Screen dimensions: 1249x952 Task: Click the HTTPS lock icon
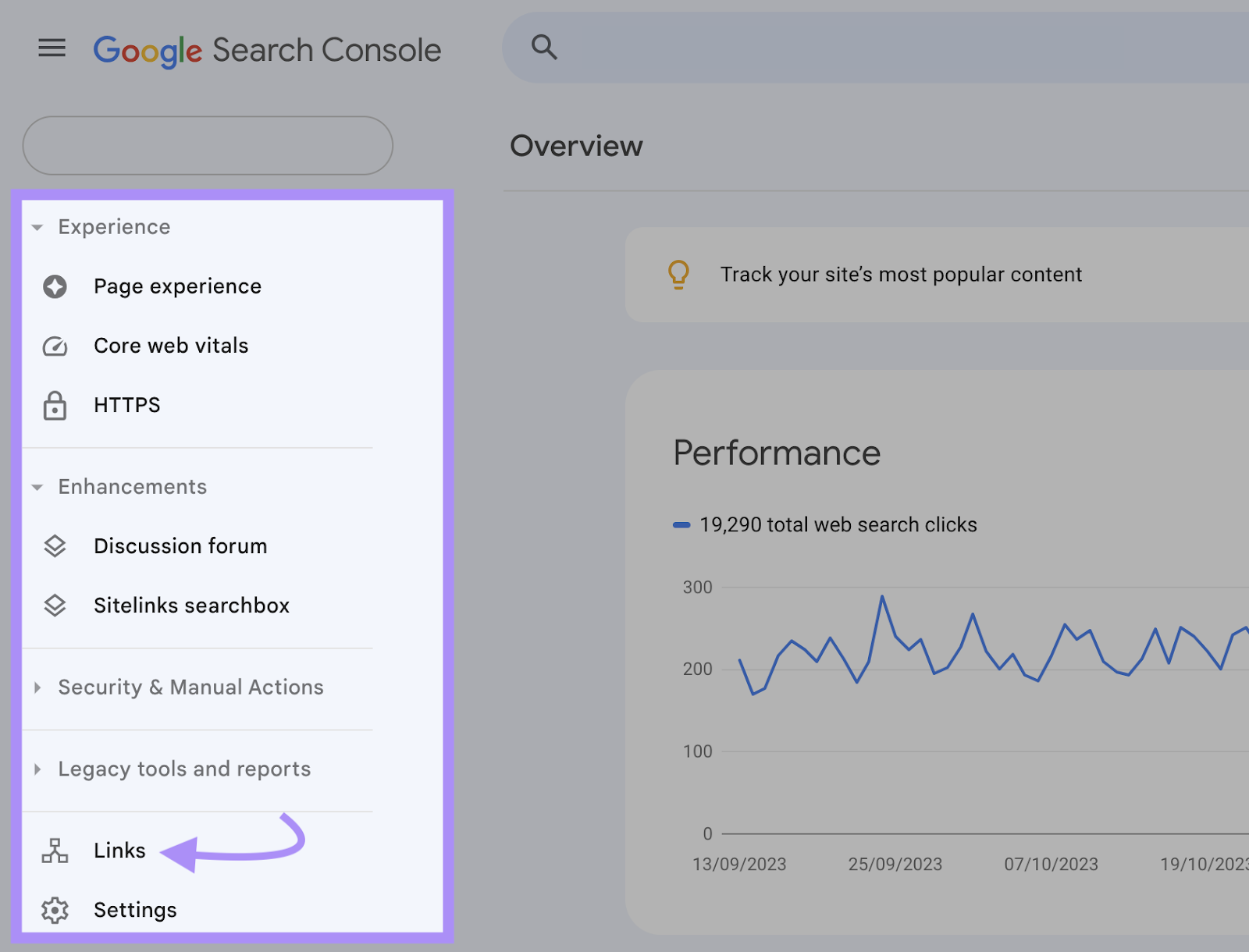55,405
